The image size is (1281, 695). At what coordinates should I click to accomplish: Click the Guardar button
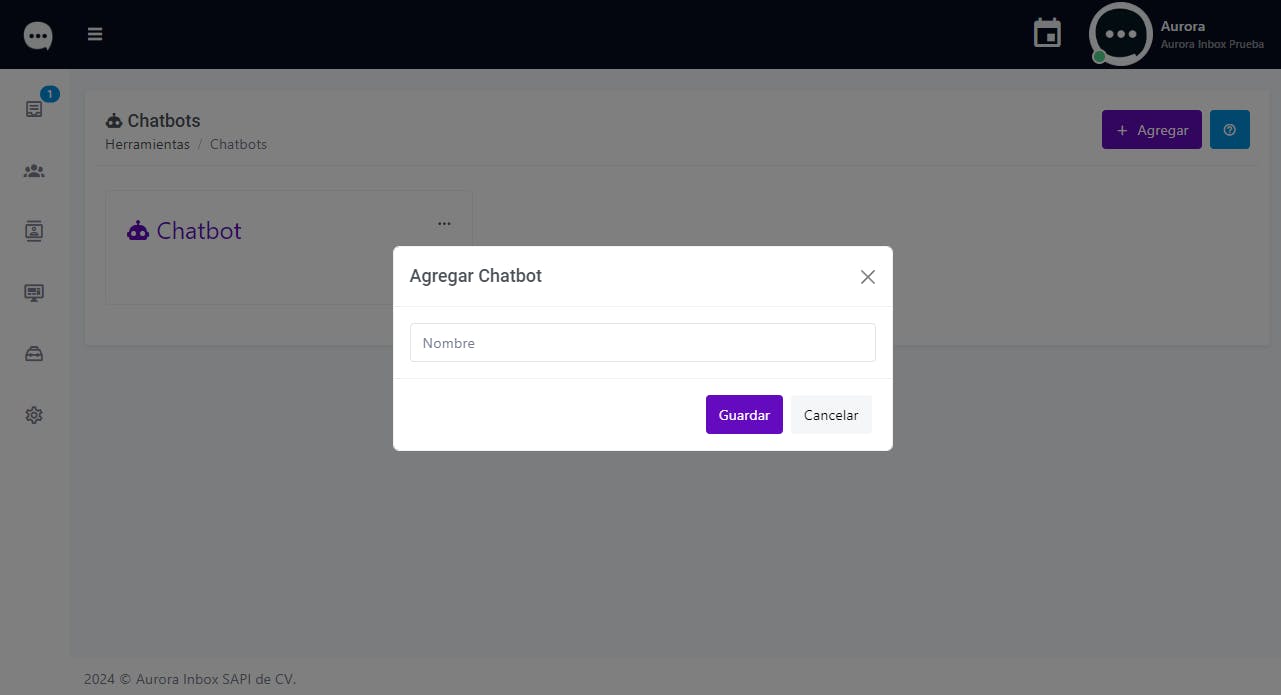click(x=744, y=415)
